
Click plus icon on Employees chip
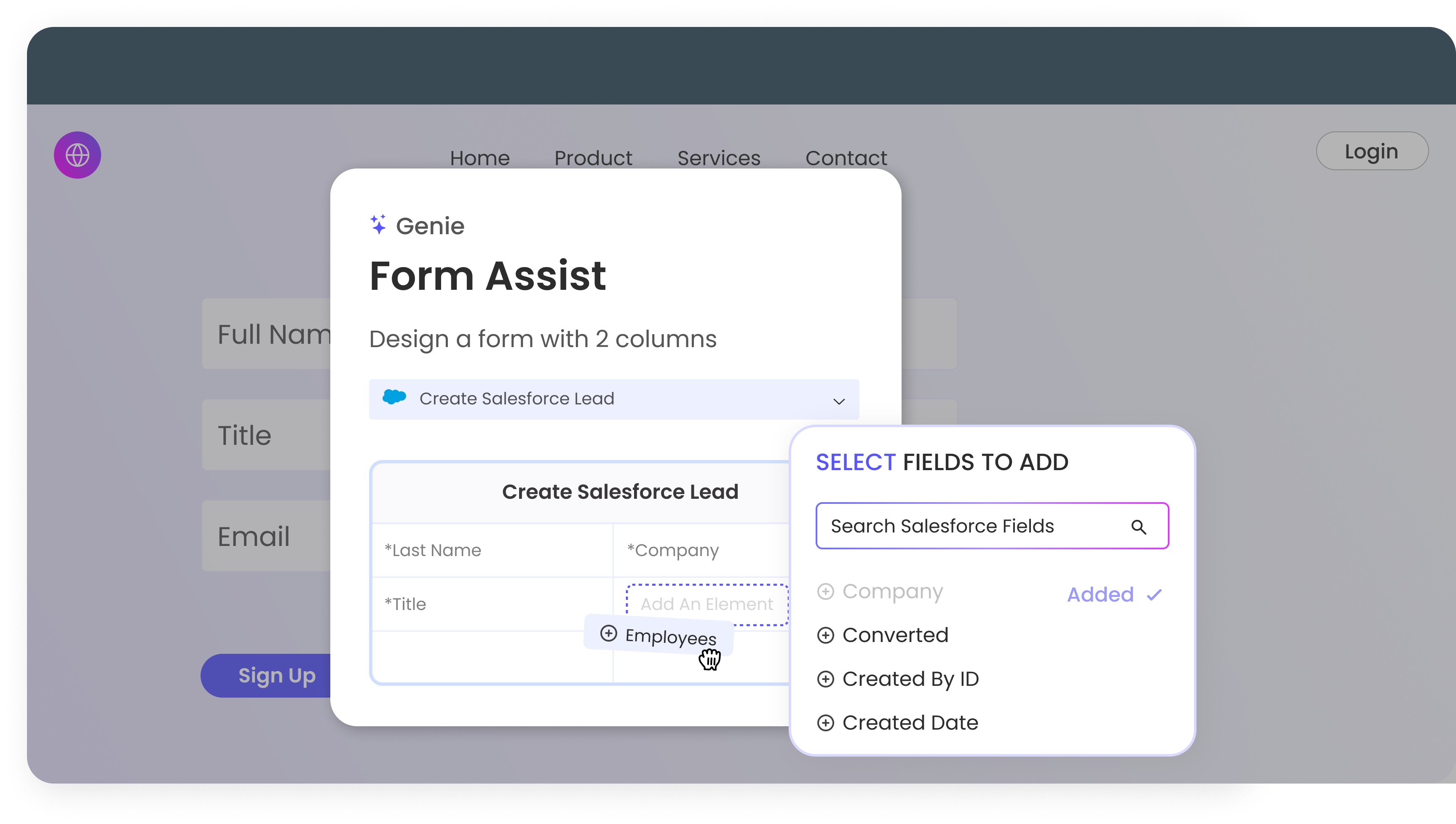click(x=608, y=633)
